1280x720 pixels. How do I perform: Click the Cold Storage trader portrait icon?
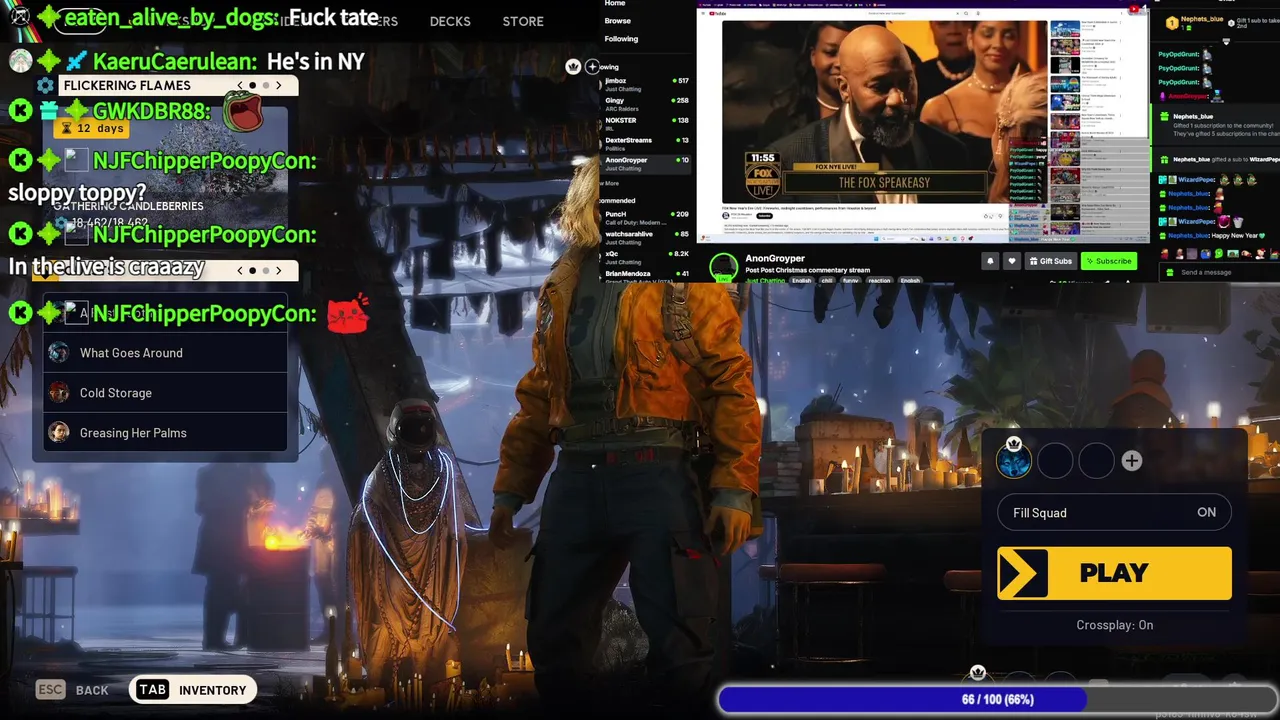(x=59, y=393)
